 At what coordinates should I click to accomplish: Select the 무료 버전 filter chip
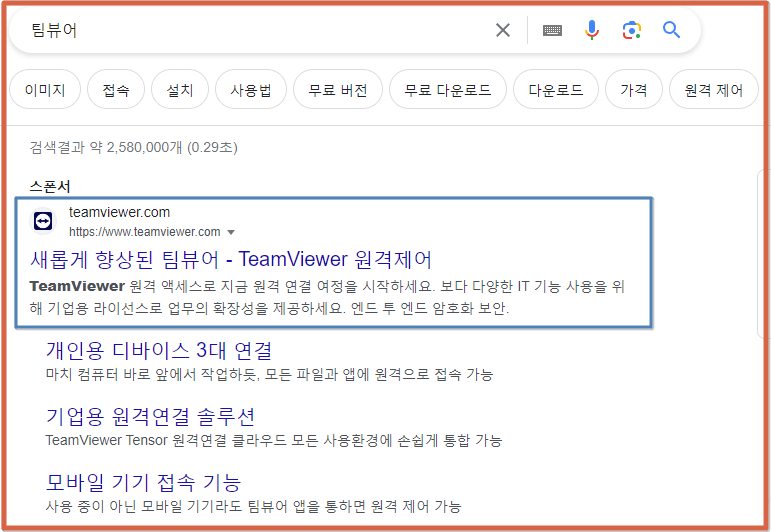coord(338,89)
